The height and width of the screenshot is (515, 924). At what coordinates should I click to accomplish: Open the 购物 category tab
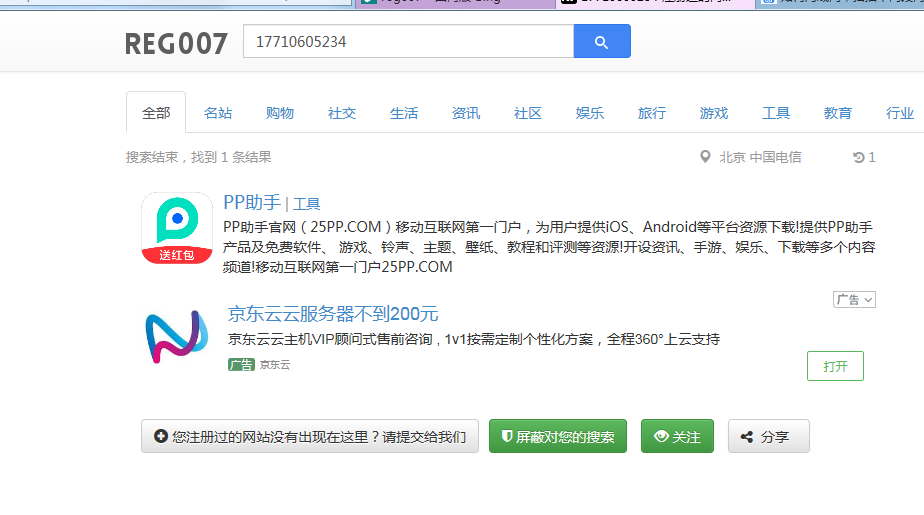(280, 113)
